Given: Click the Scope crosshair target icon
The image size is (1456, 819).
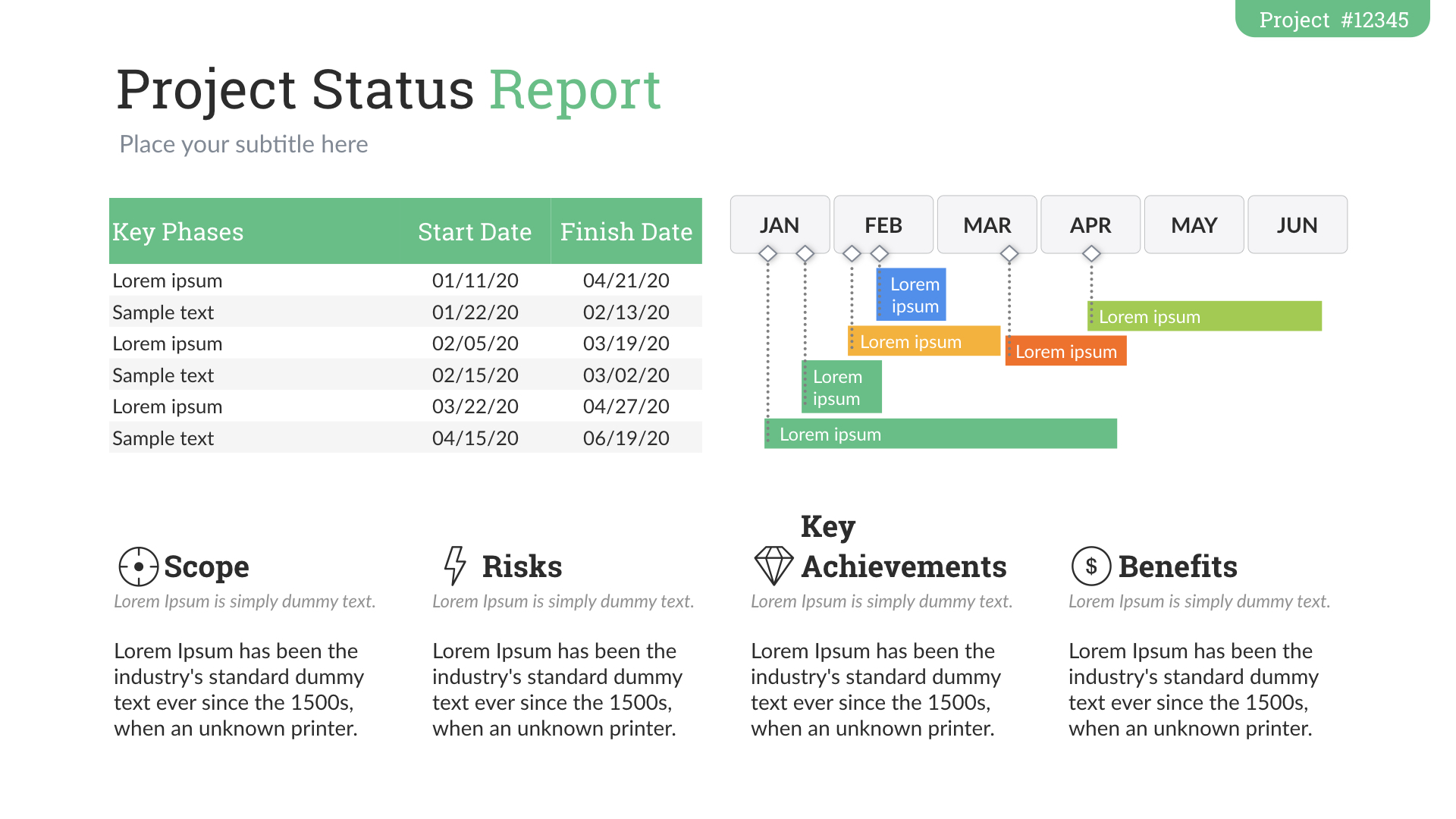Looking at the screenshot, I should pos(138,566).
